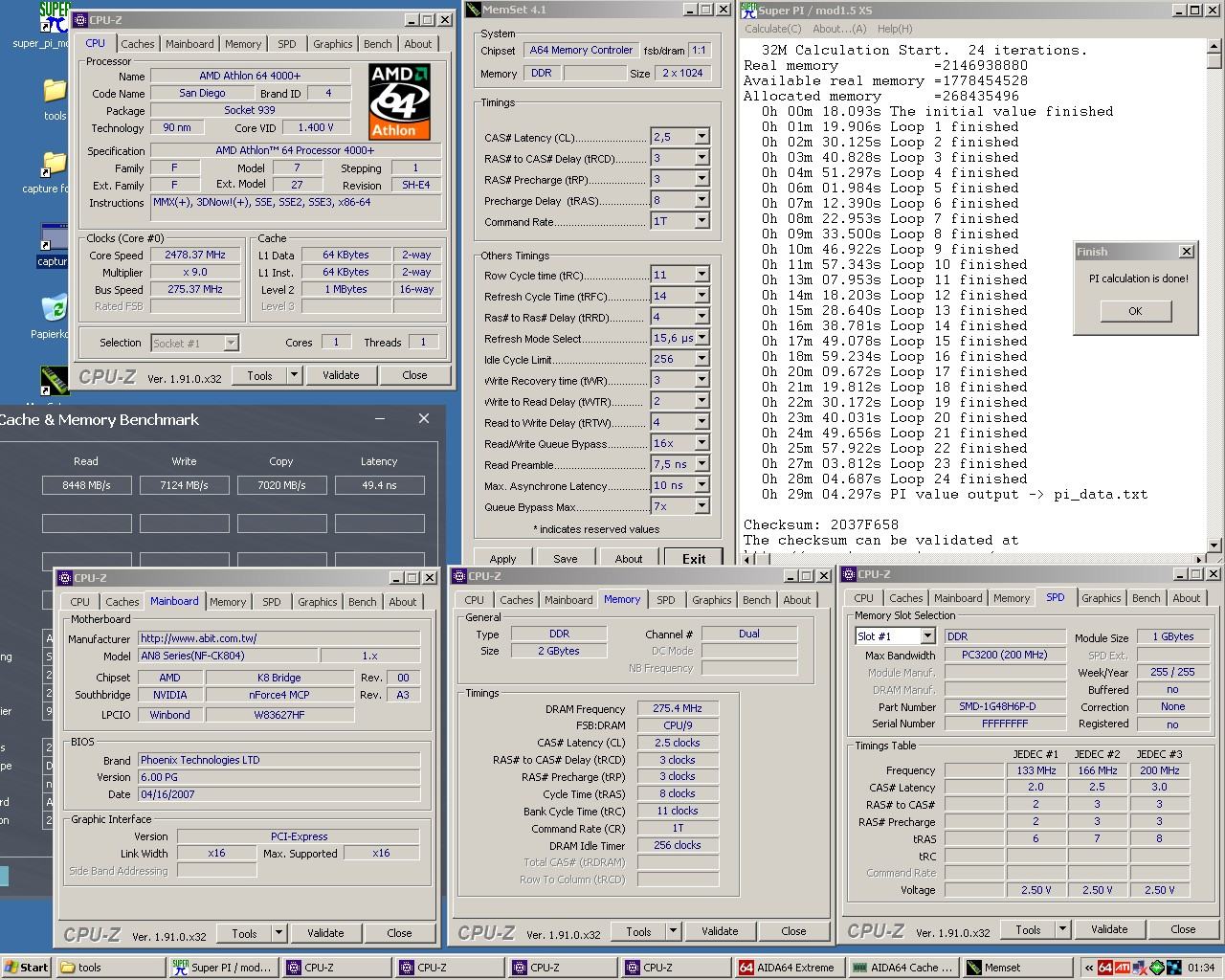Open the Refresh Mode Select dropdown
The height and width of the screenshot is (980, 1225).
click(x=702, y=338)
